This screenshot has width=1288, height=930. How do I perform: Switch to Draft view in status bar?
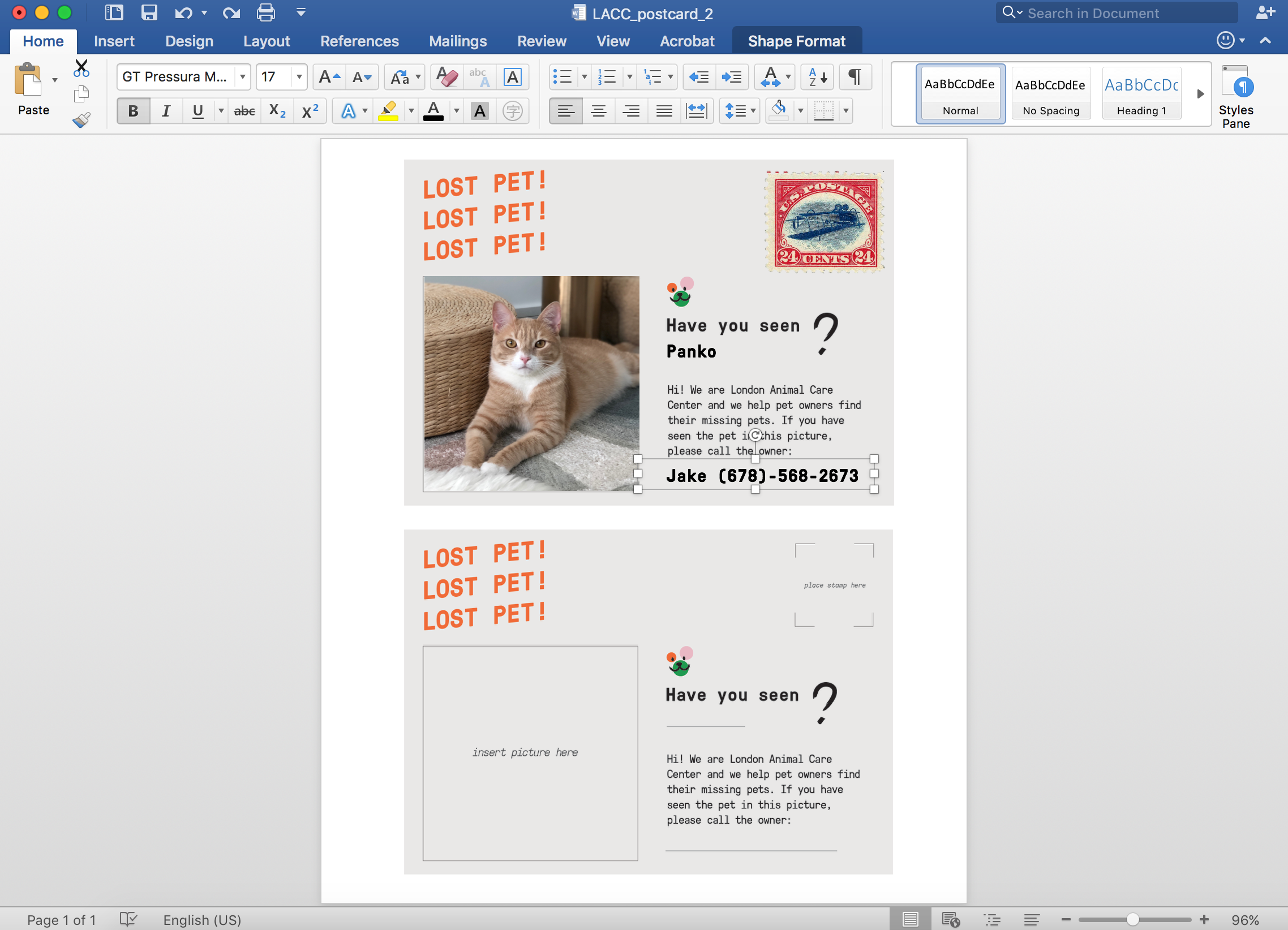coord(1032,919)
